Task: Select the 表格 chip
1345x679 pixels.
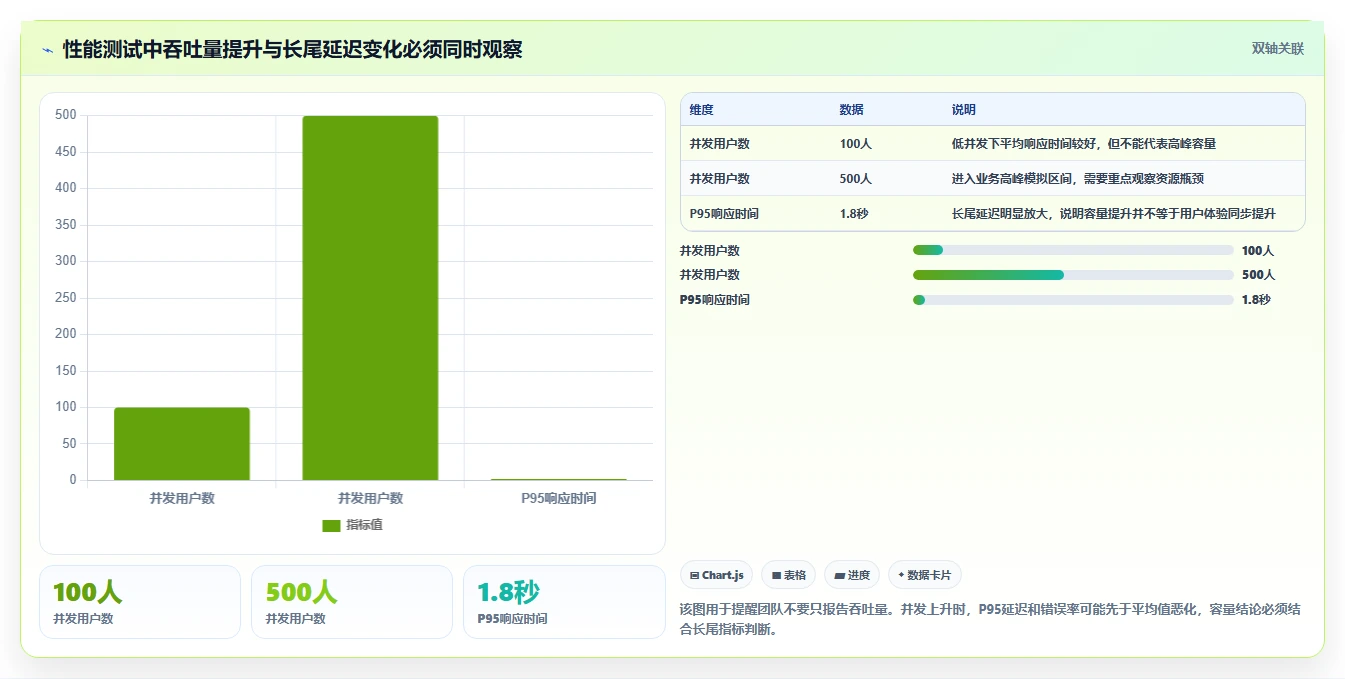Action: 788,575
